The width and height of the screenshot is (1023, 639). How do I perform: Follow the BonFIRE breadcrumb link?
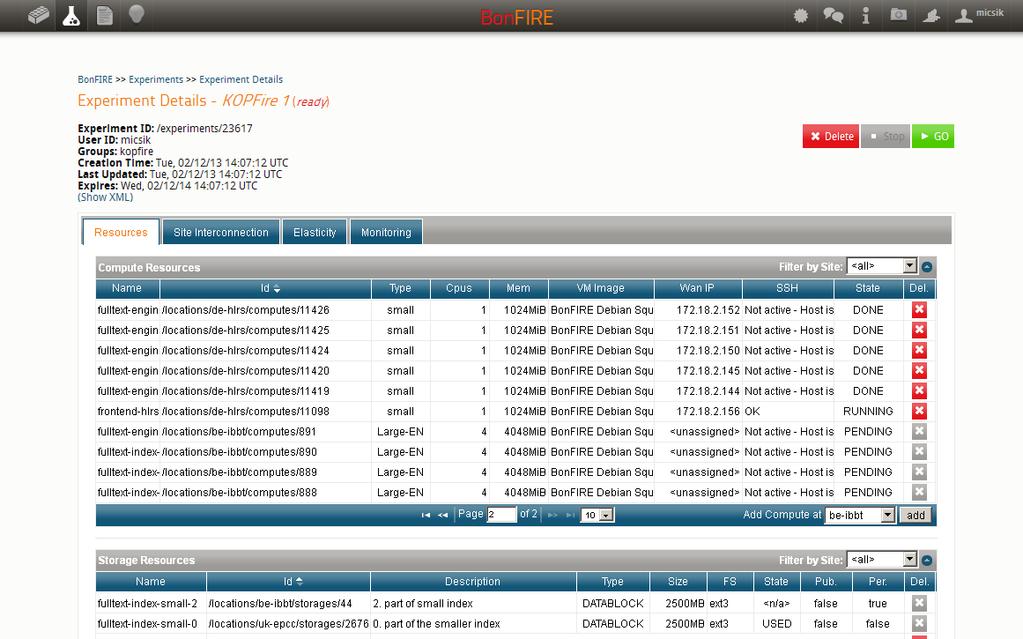click(x=95, y=80)
